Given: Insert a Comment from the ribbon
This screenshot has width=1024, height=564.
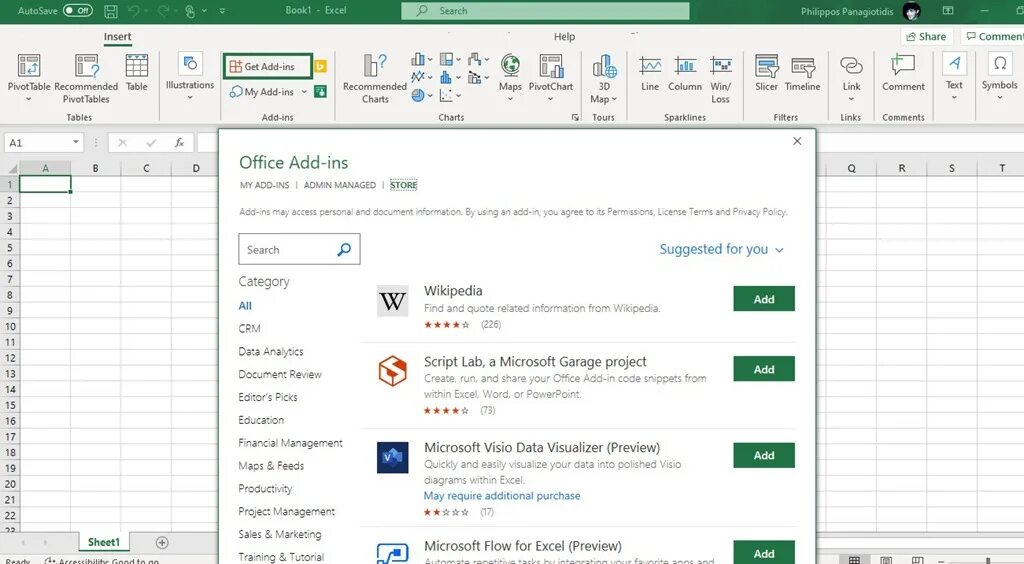Looking at the screenshot, I should pyautogui.click(x=903, y=73).
